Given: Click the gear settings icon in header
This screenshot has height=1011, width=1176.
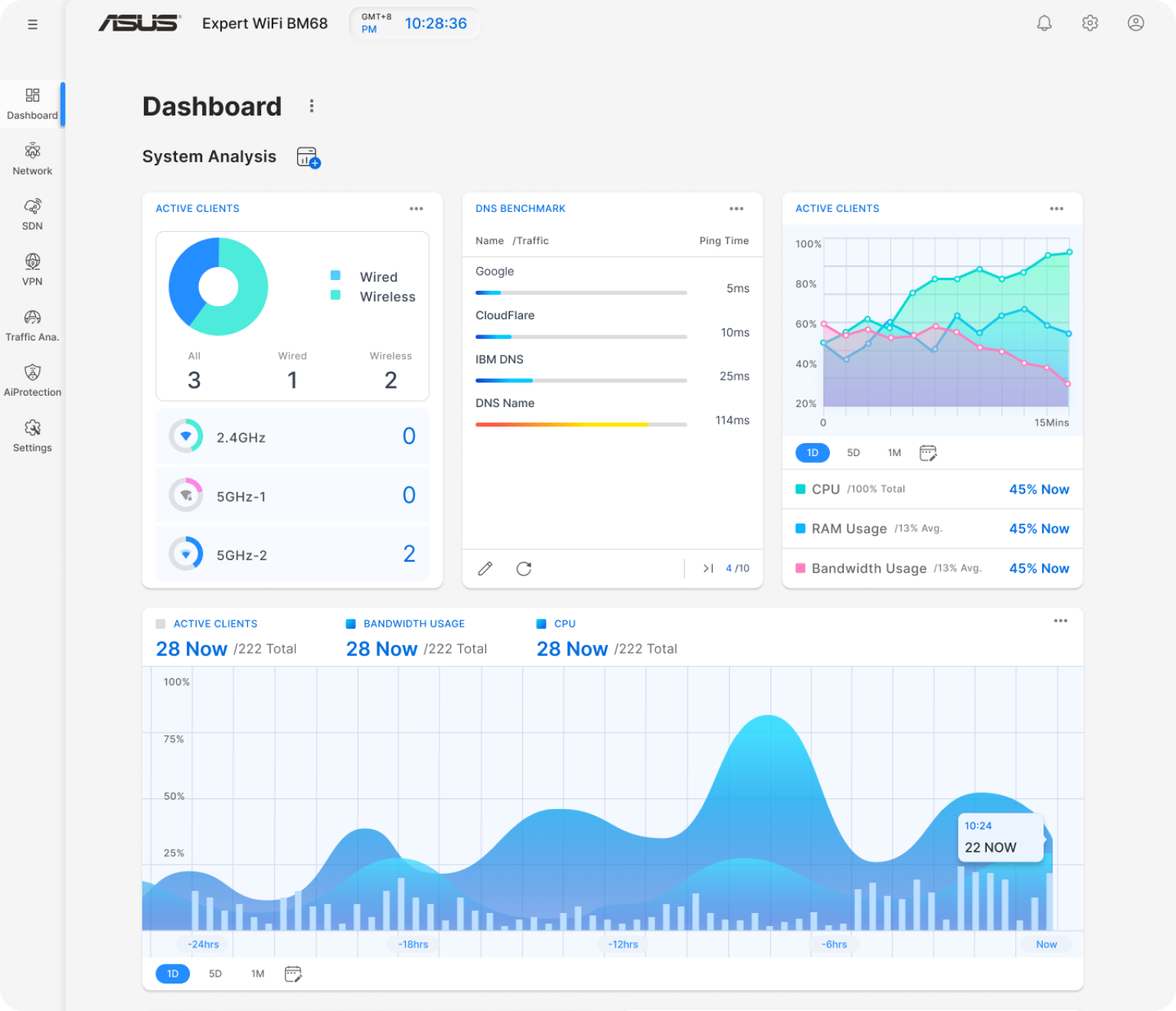Looking at the screenshot, I should click(1089, 23).
